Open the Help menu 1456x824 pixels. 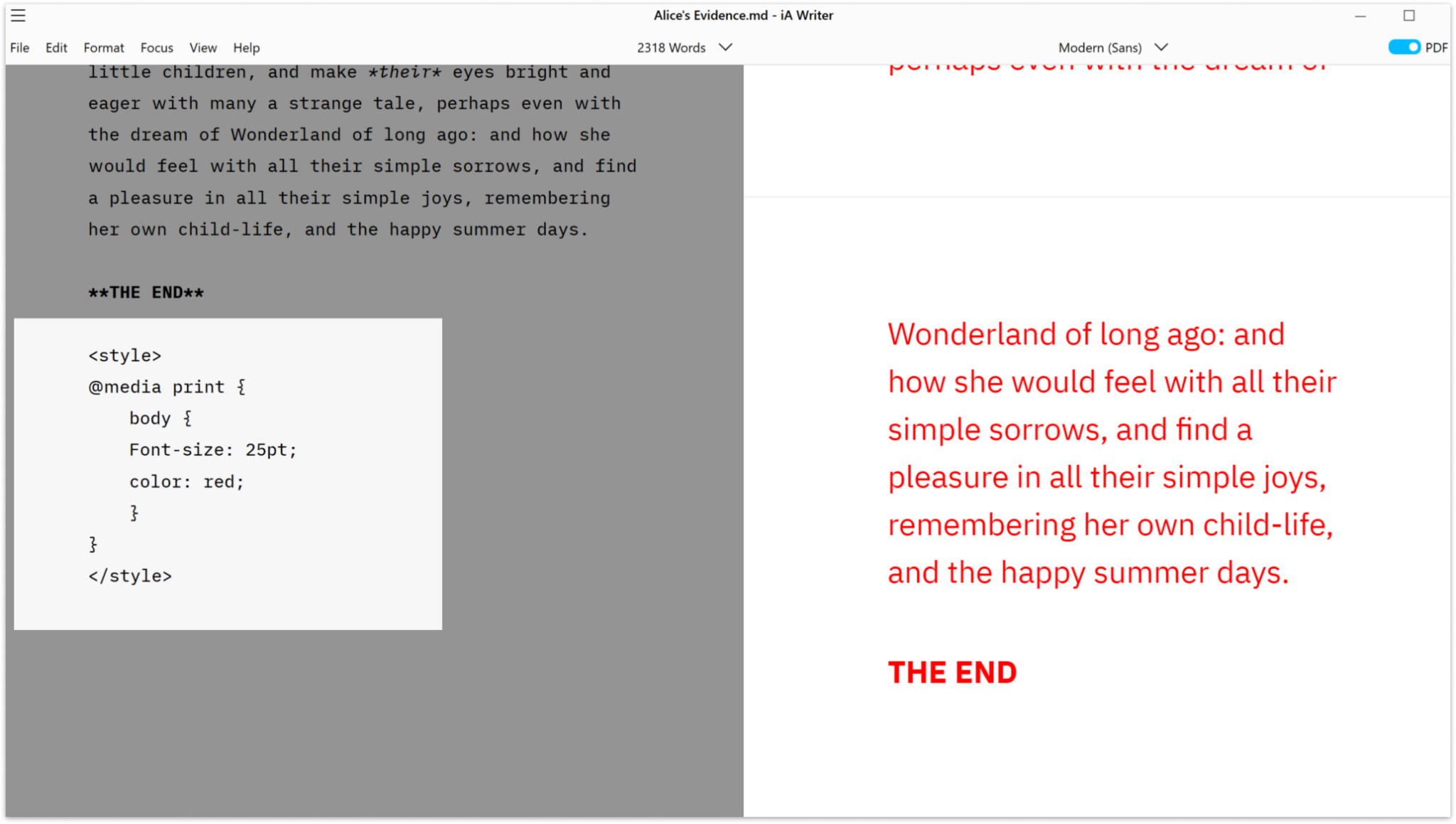(x=247, y=48)
